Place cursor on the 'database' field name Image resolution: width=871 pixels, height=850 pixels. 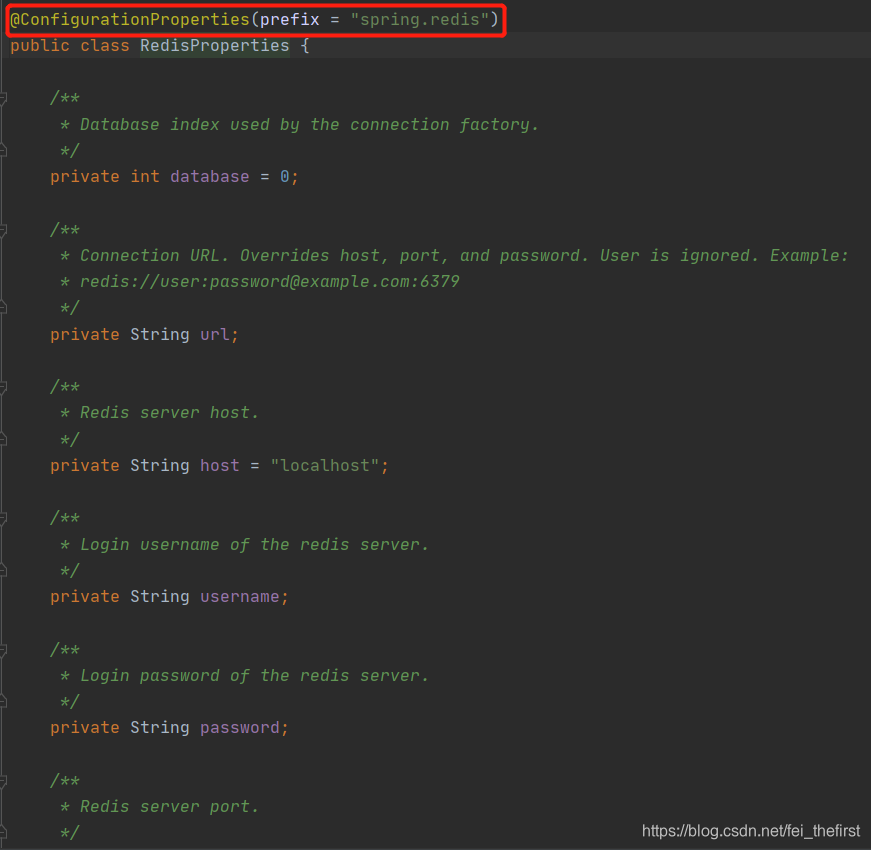click(209, 177)
